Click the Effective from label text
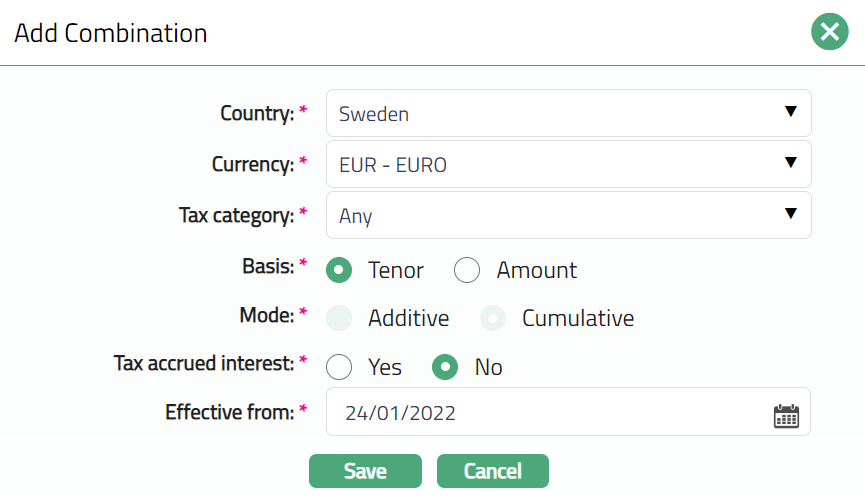This screenshot has height=498, width=865. [x=229, y=410]
